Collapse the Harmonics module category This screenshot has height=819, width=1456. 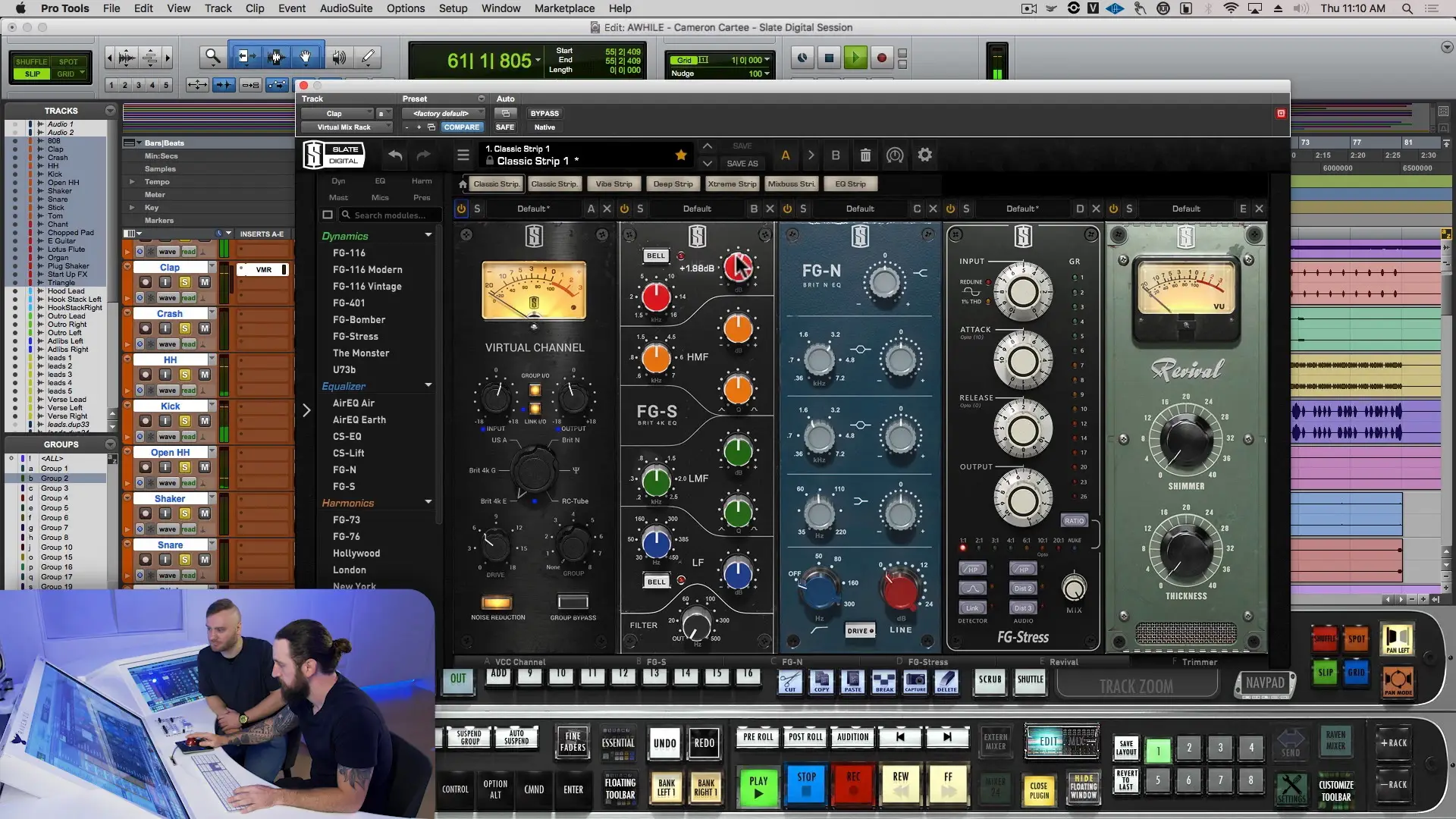[428, 503]
